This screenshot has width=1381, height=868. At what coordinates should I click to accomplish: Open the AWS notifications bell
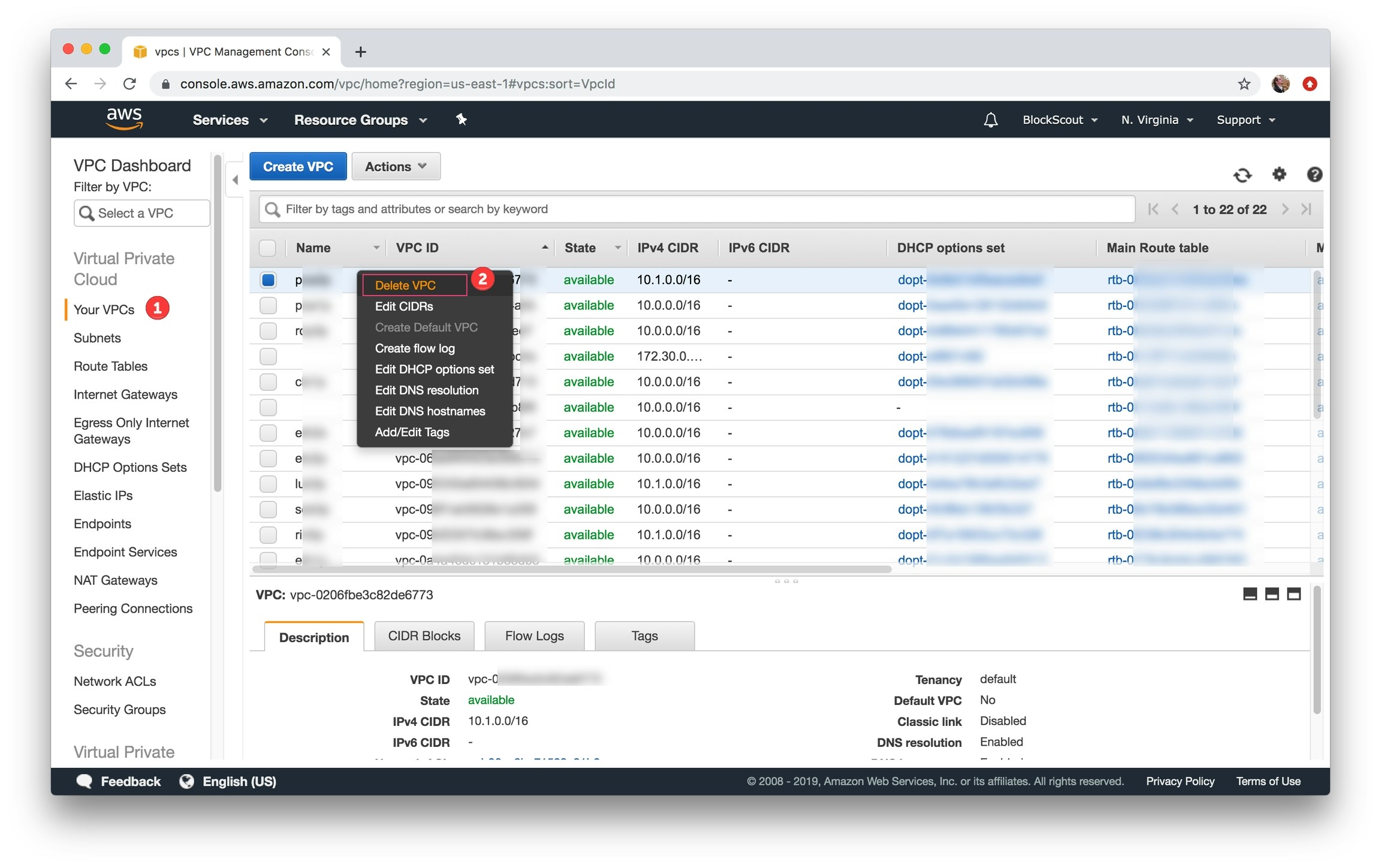pos(990,120)
